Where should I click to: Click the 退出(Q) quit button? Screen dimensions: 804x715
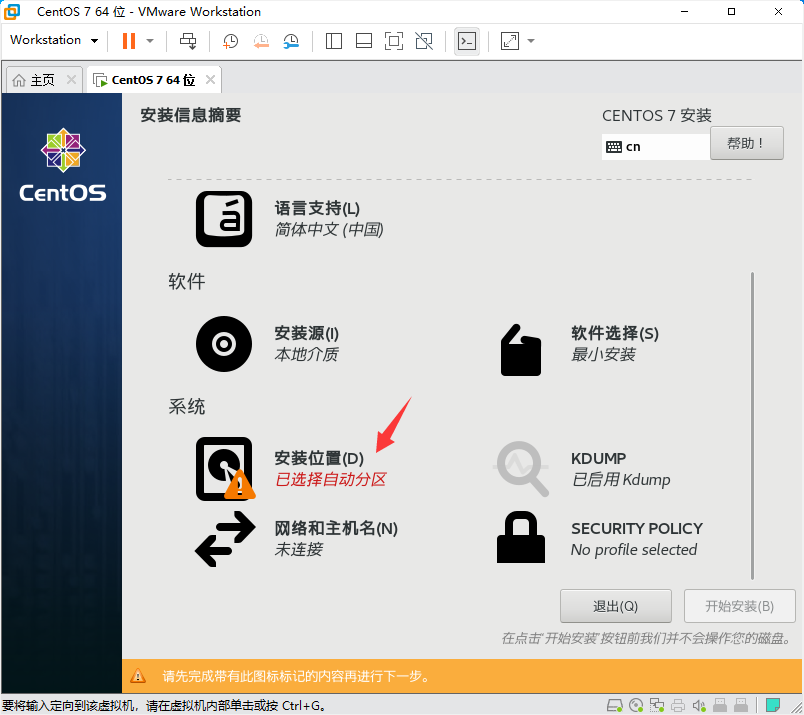click(615, 606)
